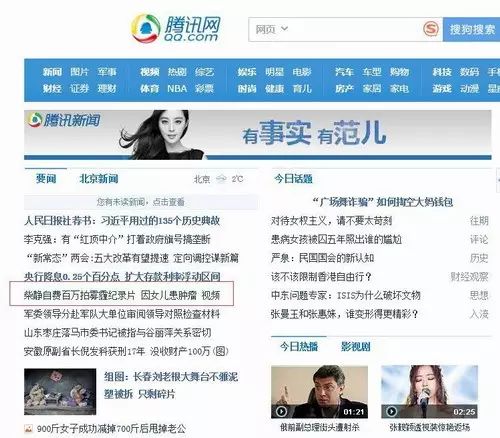
Task: Open 电影 in navigation bar
Action: tap(302, 72)
